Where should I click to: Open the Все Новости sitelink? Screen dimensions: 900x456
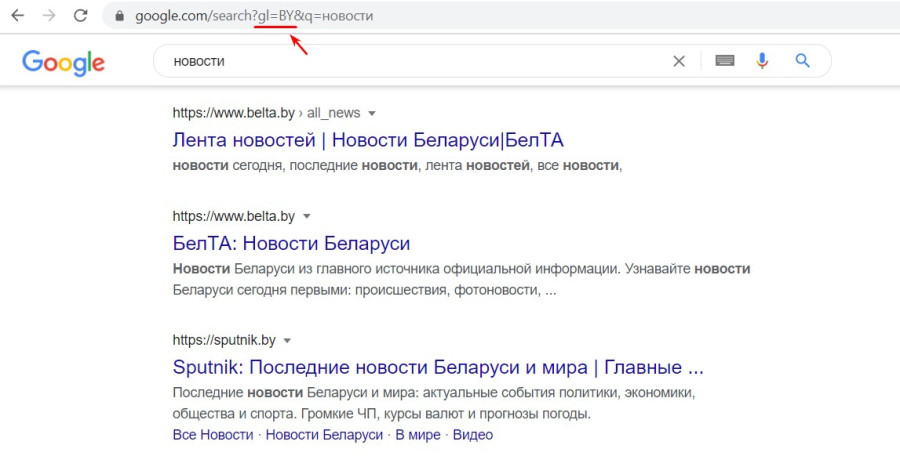tap(213, 435)
